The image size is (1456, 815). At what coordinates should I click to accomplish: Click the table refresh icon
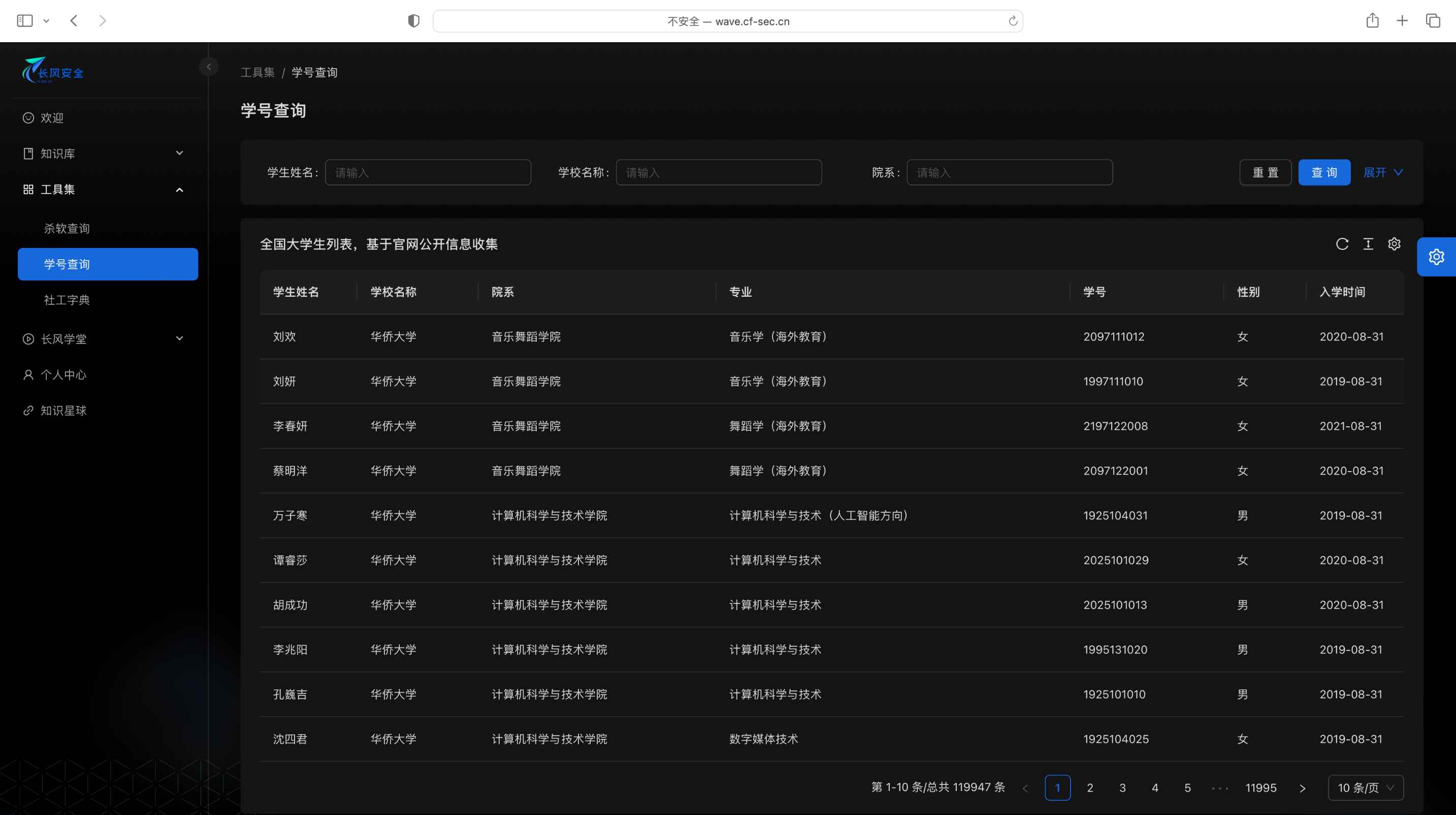(x=1342, y=244)
